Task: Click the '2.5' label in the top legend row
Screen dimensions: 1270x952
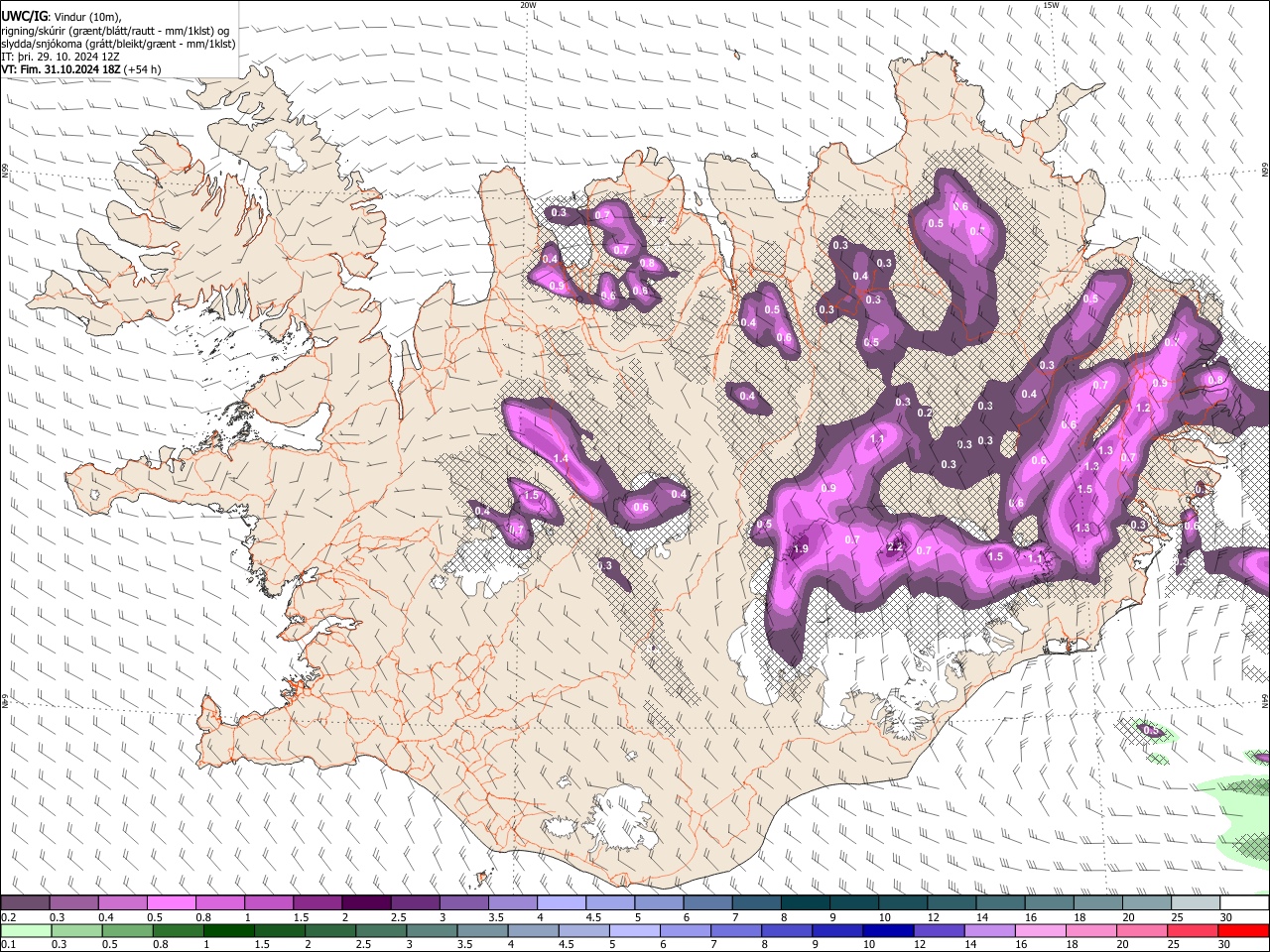Action: (x=398, y=917)
